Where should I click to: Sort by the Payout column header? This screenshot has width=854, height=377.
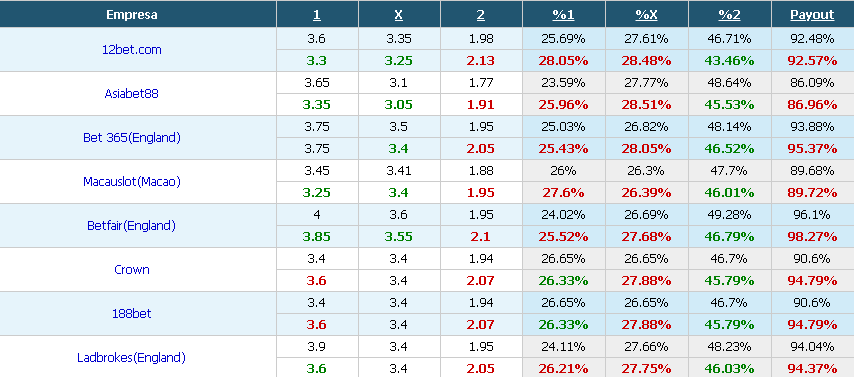(812, 15)
